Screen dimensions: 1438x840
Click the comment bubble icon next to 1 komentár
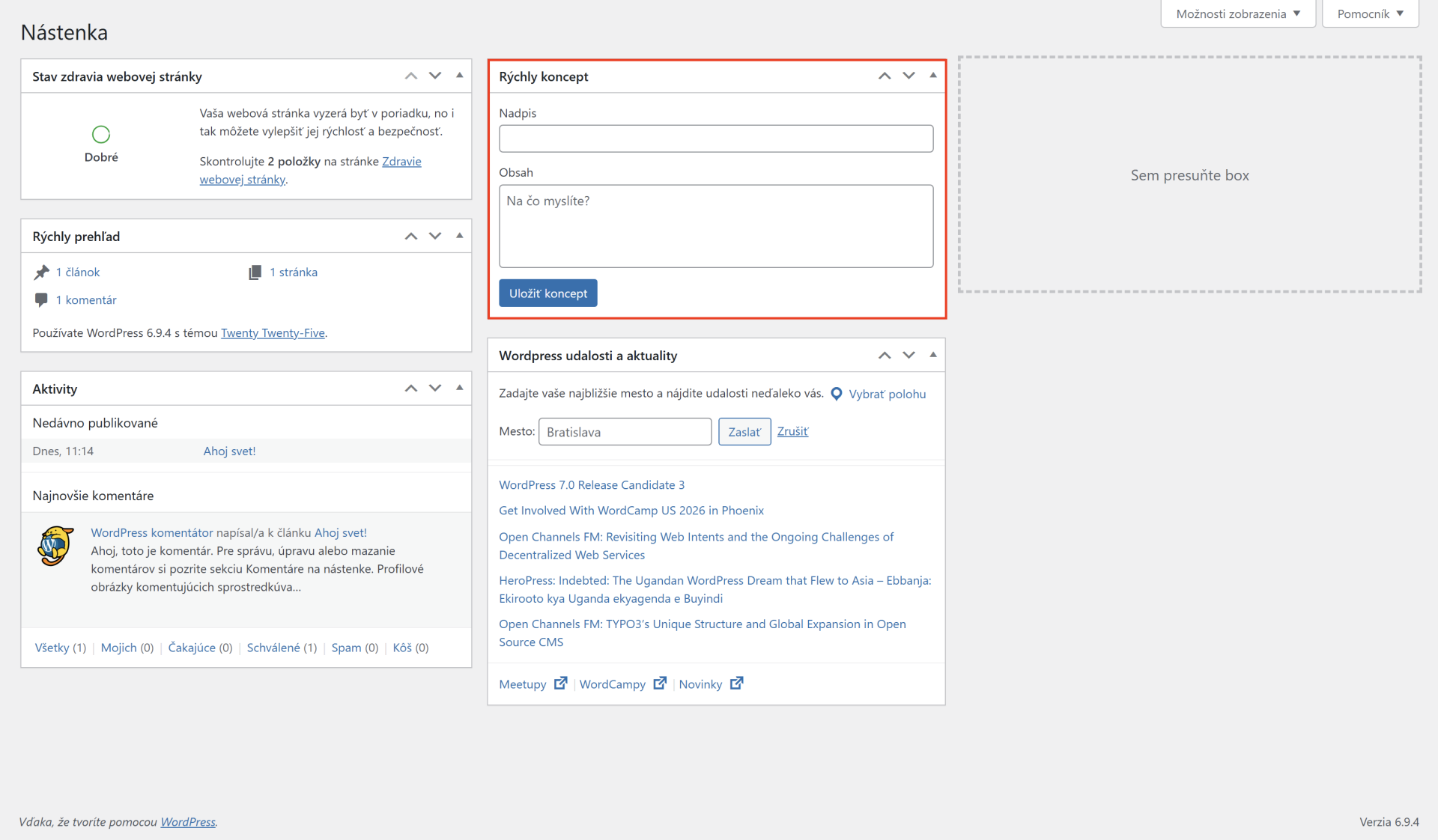41,299
